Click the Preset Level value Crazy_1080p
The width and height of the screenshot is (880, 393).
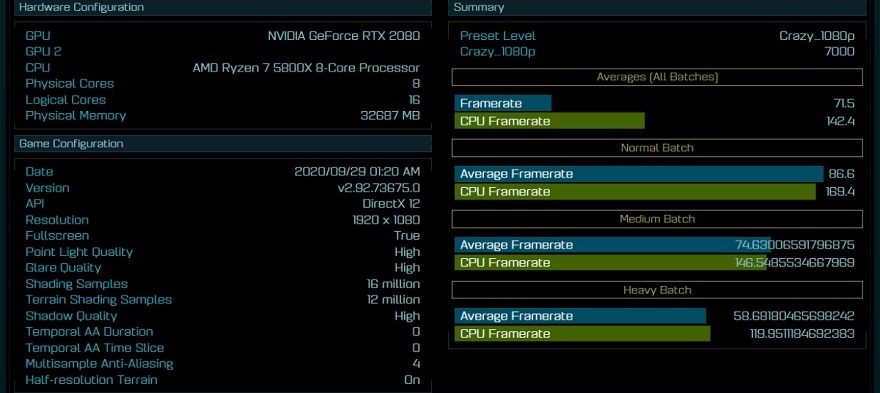[x=817, y=36]
